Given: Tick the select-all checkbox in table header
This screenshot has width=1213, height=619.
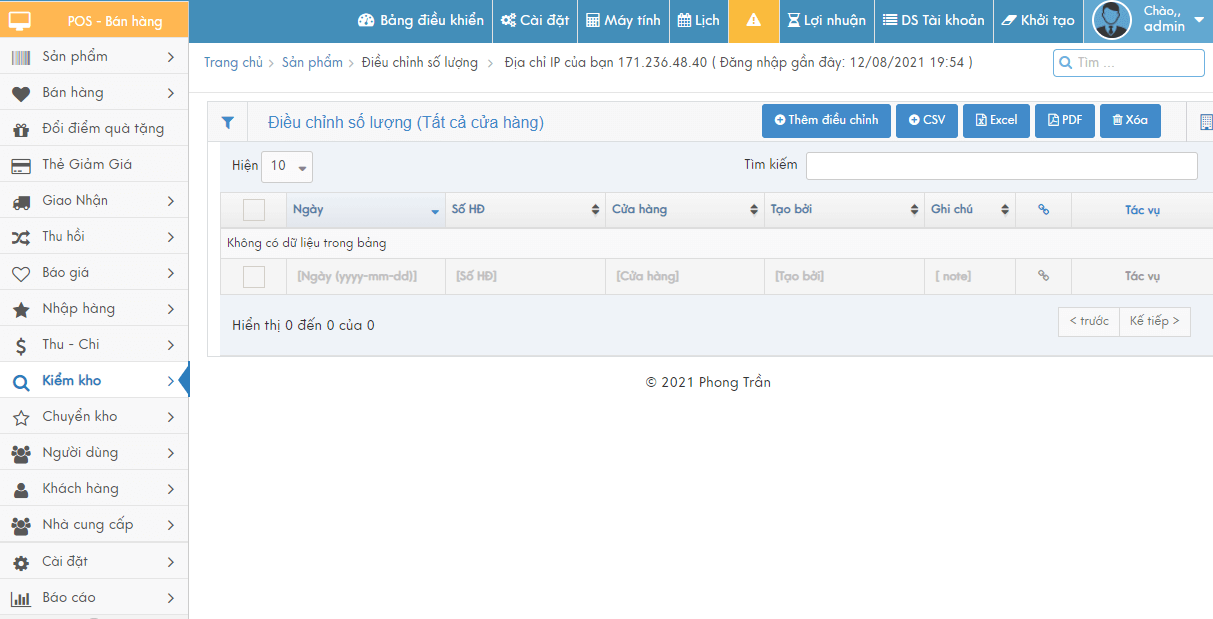Looking at the screenshot, I should click(254, 210).
